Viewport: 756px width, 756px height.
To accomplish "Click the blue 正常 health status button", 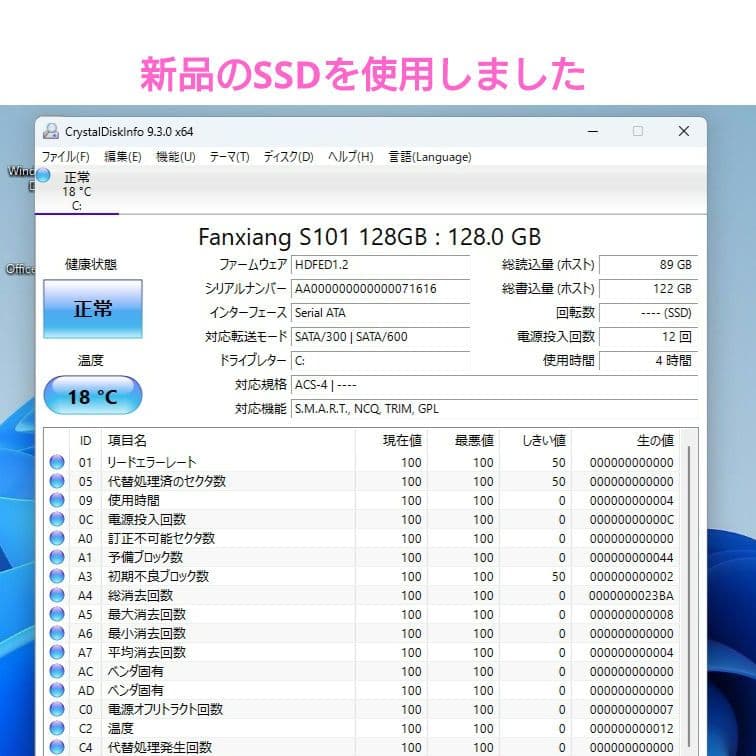I will (x=93, y=309).
